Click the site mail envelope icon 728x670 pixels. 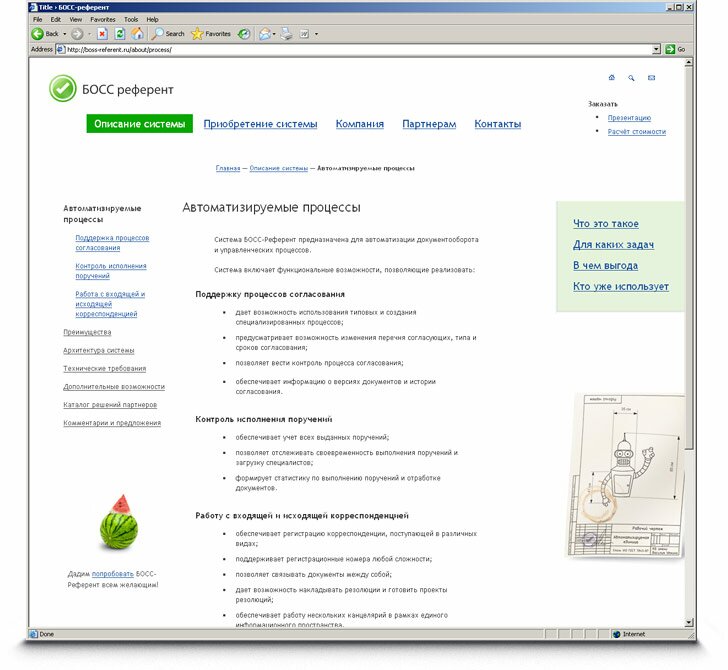pos(651,78)
